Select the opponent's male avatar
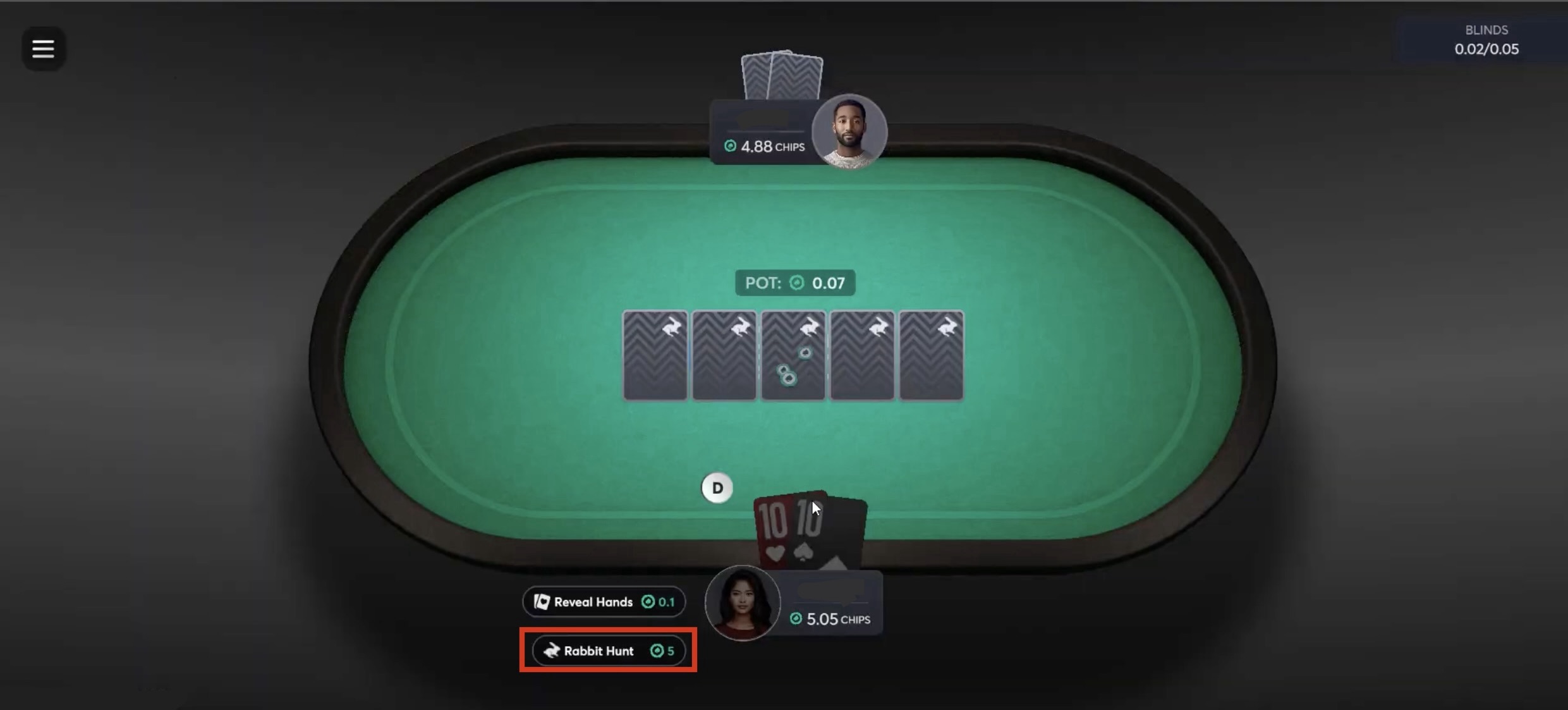 click(x=849, y=132)
